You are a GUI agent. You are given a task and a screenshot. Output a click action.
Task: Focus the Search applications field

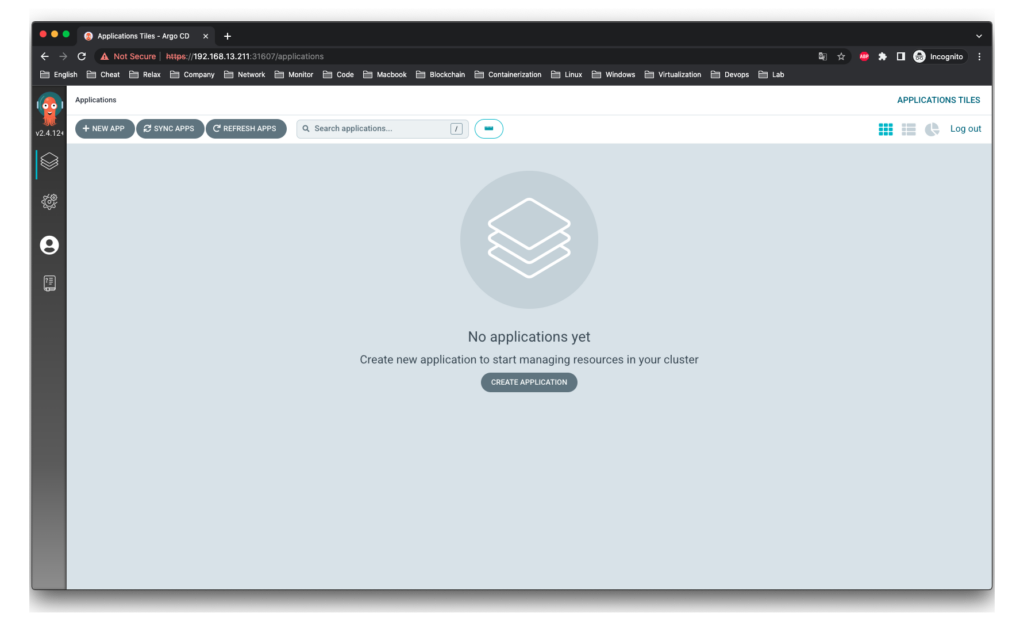(382, 129)
